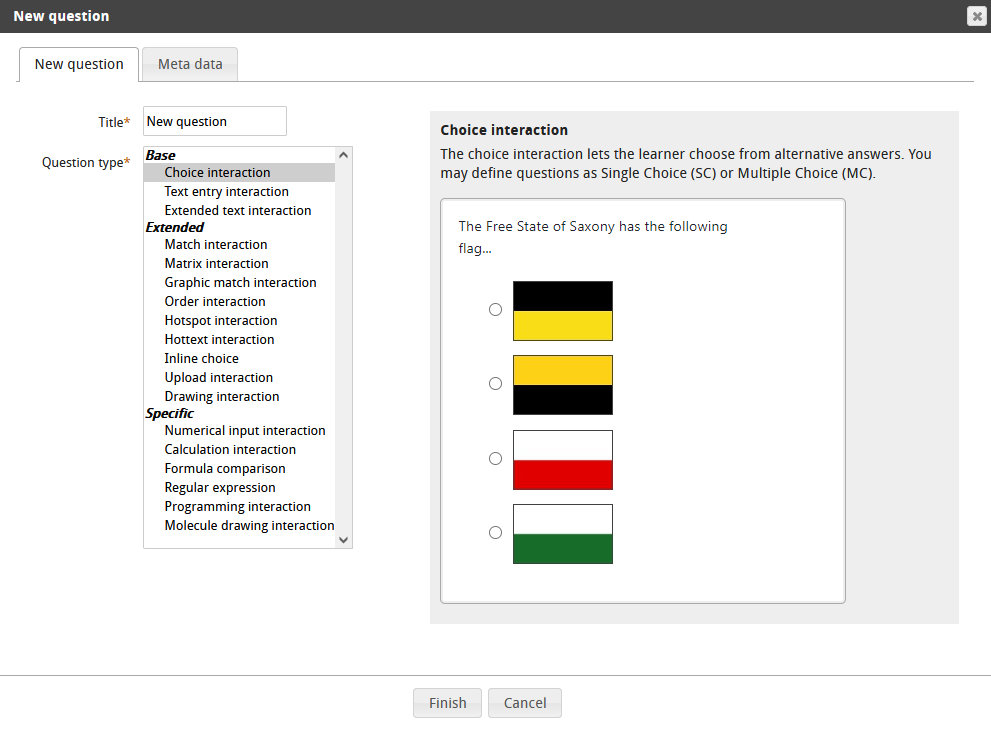Click the black over yellow flag image
The height and width of the screenshot is (735, 991).
tap(562, 311)
